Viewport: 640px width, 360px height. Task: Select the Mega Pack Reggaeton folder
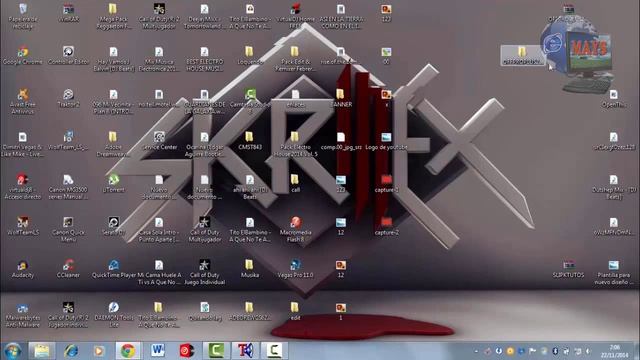[x=113, y=16]
